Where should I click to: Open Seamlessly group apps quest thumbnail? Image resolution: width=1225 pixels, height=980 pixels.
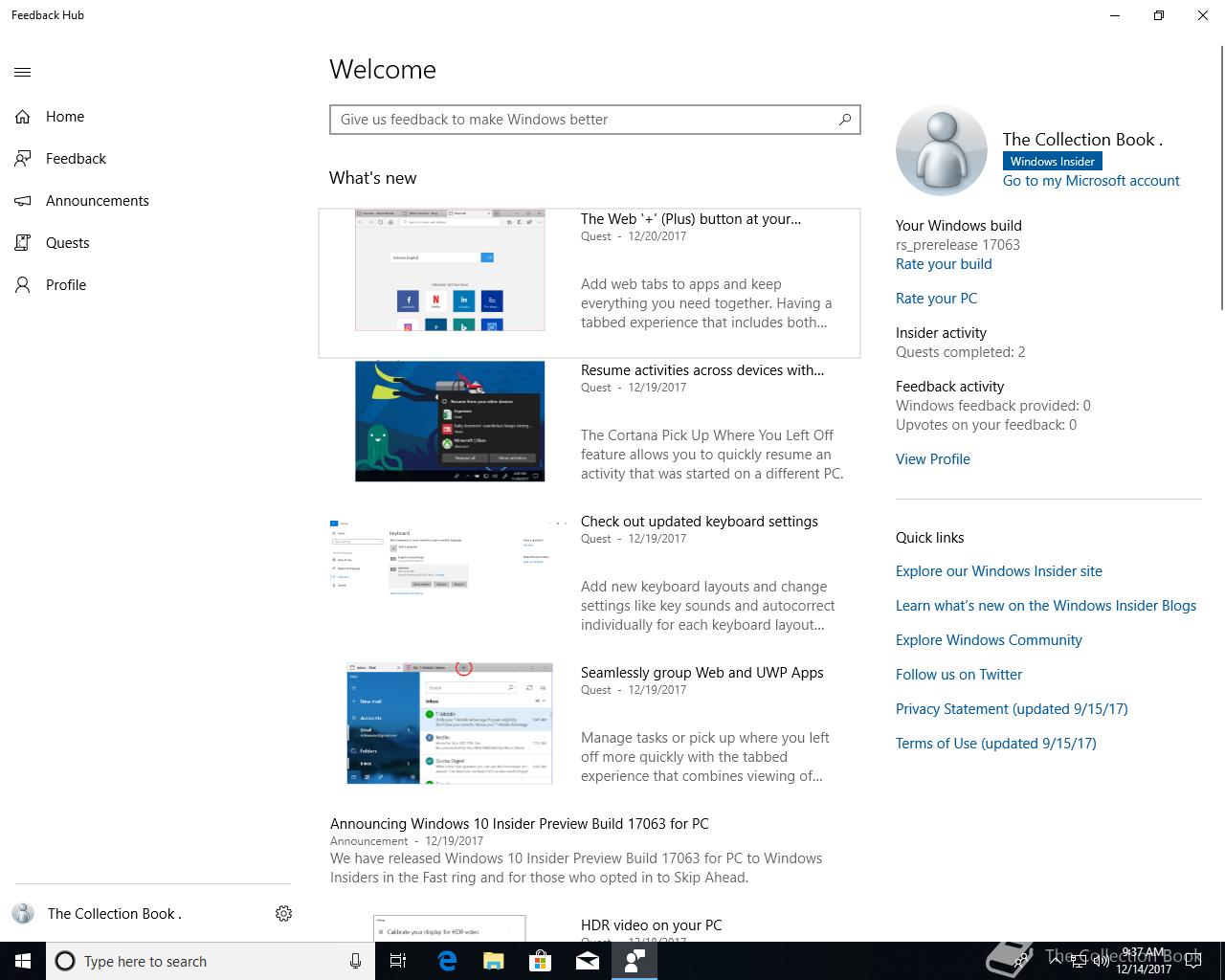coord(450,724)
